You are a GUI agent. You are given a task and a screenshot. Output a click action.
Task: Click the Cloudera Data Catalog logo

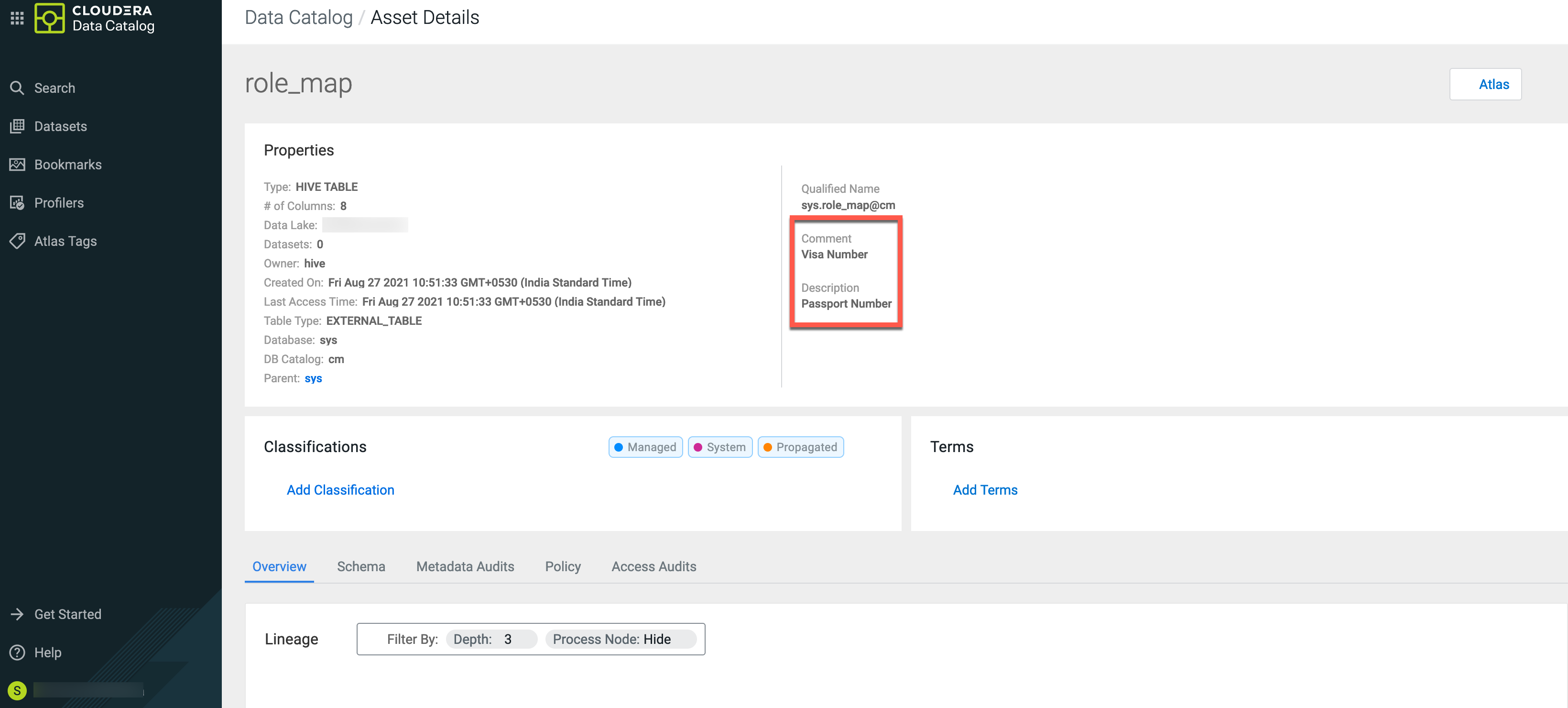[50, 18]
